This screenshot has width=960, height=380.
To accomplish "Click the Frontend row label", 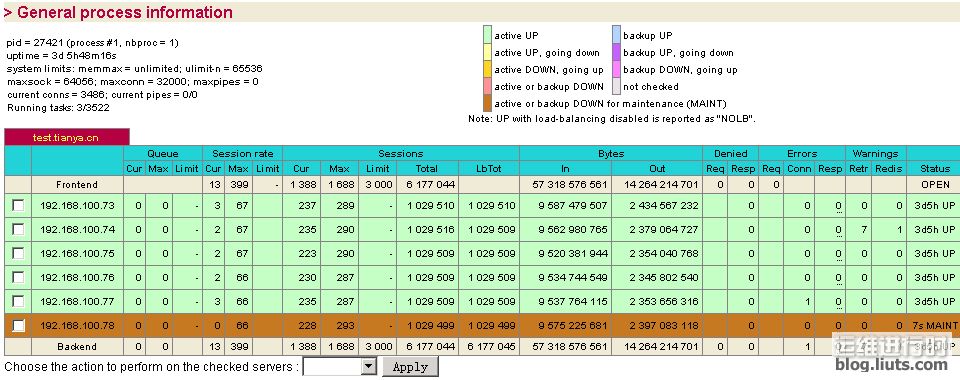I will (x=77, y=184).
